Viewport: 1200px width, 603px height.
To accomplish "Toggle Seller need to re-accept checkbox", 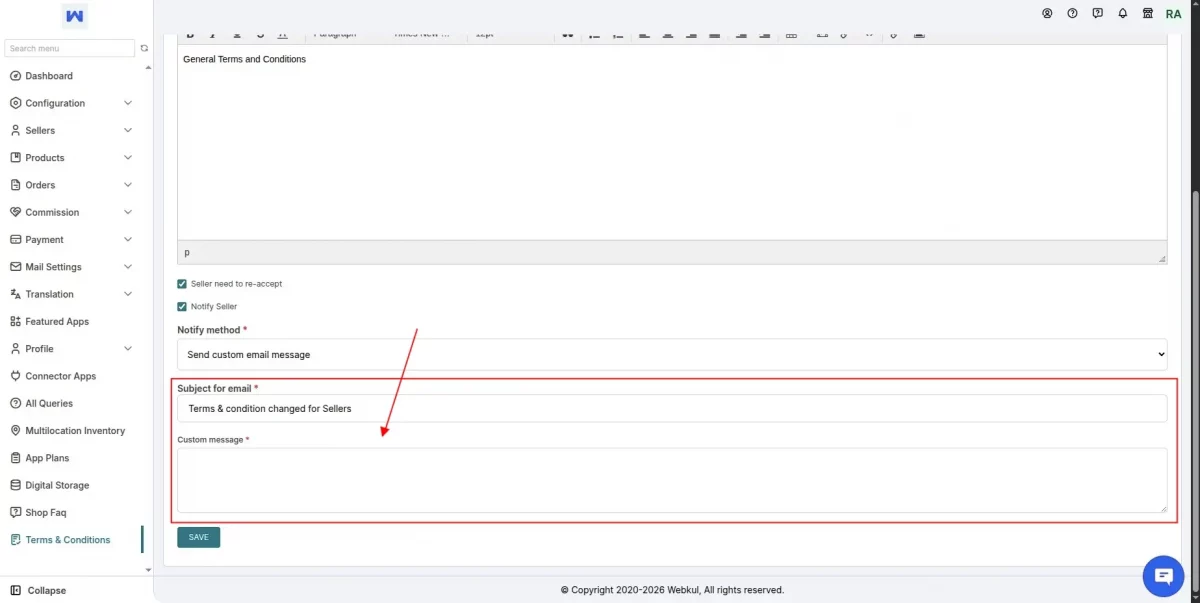I will (182, 284).
